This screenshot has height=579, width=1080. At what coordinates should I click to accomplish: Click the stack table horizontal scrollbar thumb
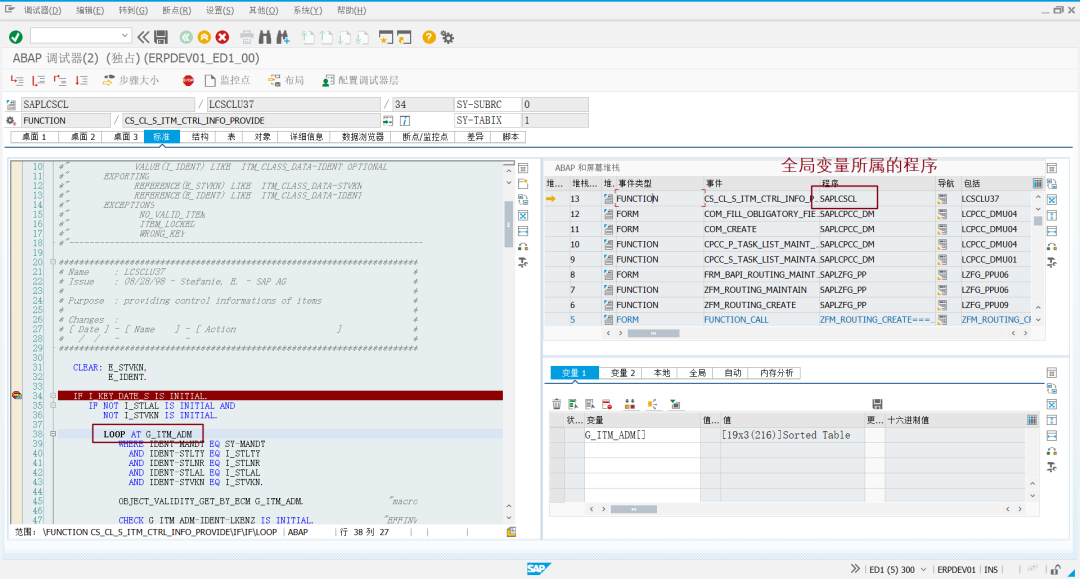pyautogui.click(x=654, y=333)
